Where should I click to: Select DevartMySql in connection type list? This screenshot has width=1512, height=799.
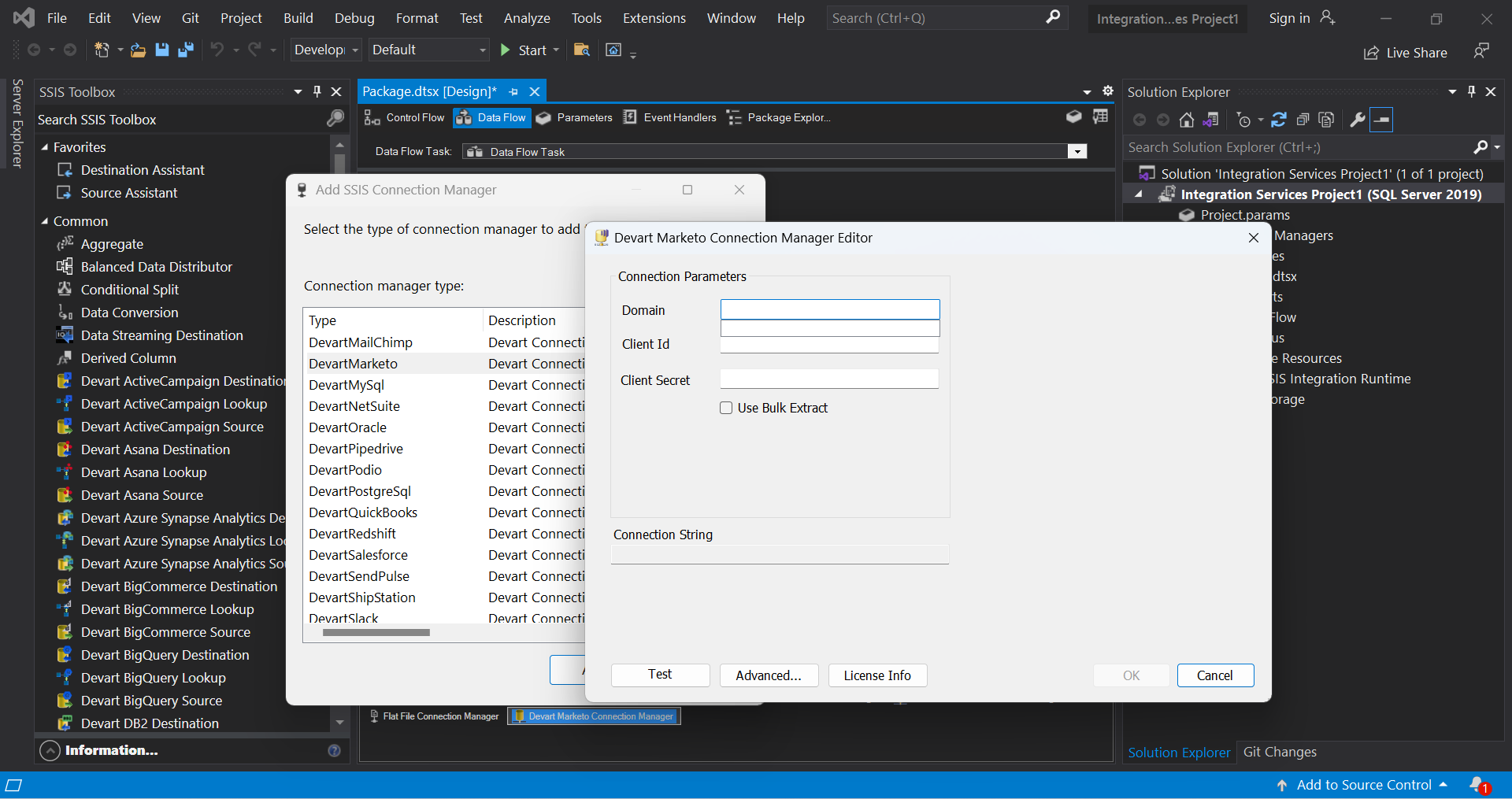(346, 385)
